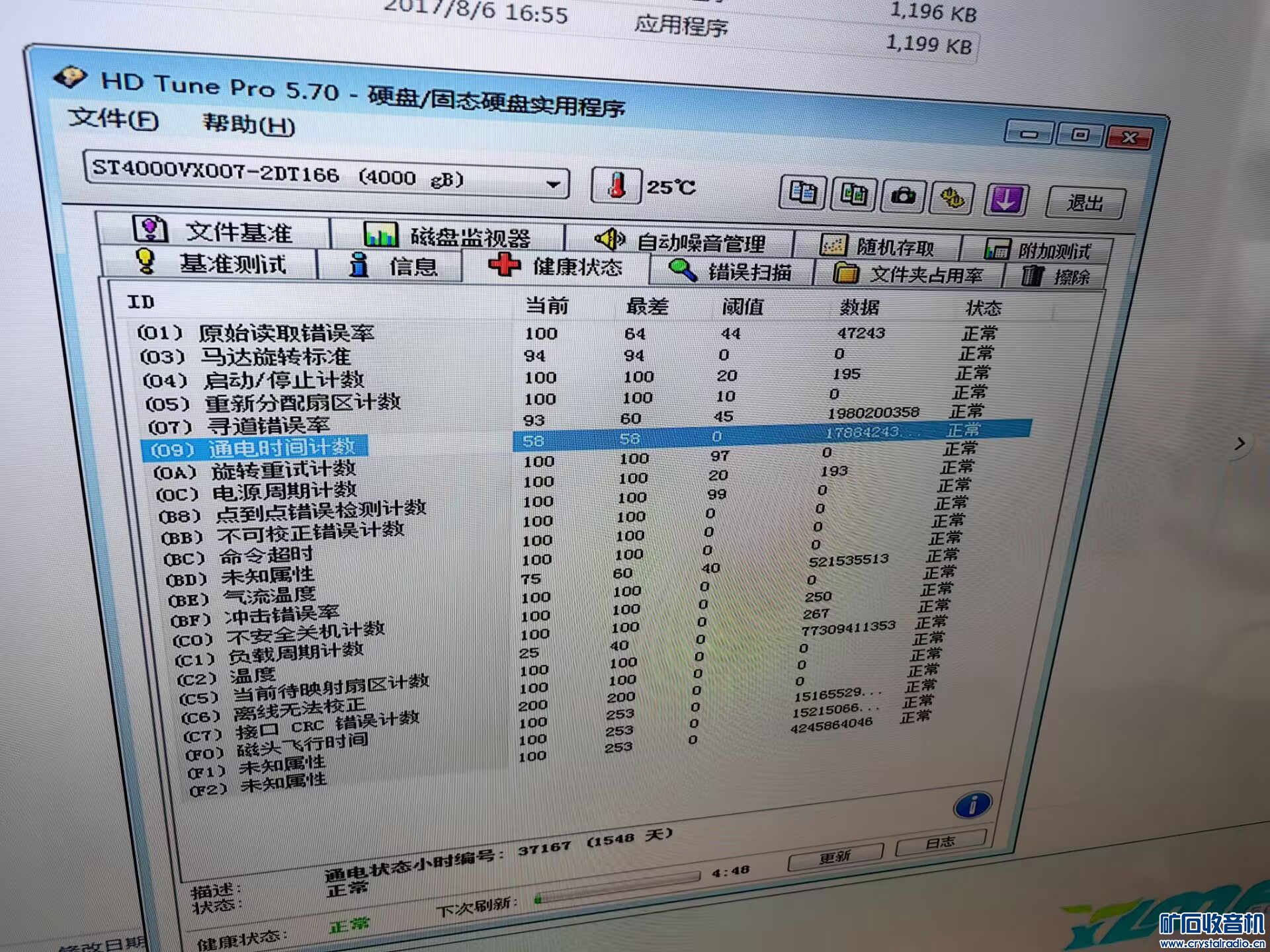The height and width of the screenshot is (952, 1270).
Task: Click the 更新 button
Action: click(x=835, y=857)
